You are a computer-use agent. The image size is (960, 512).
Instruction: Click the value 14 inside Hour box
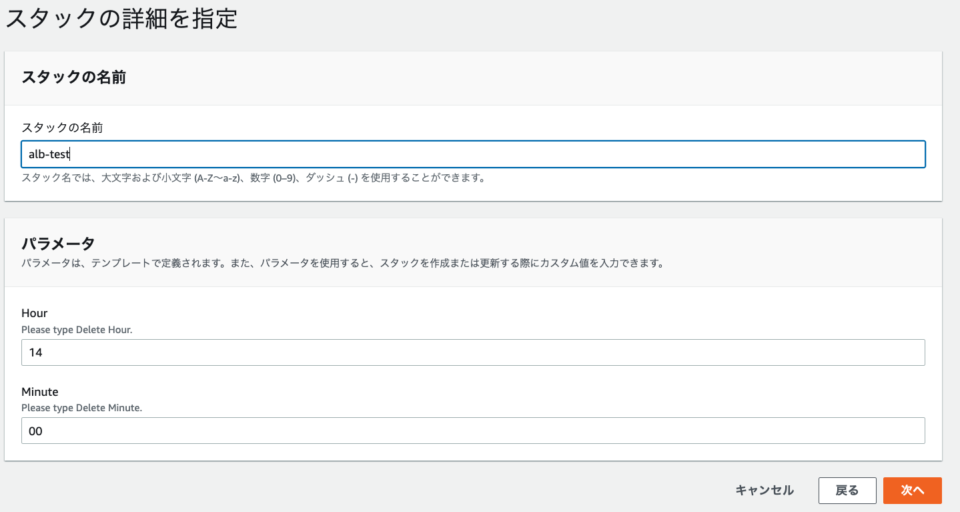click(36, 352)
